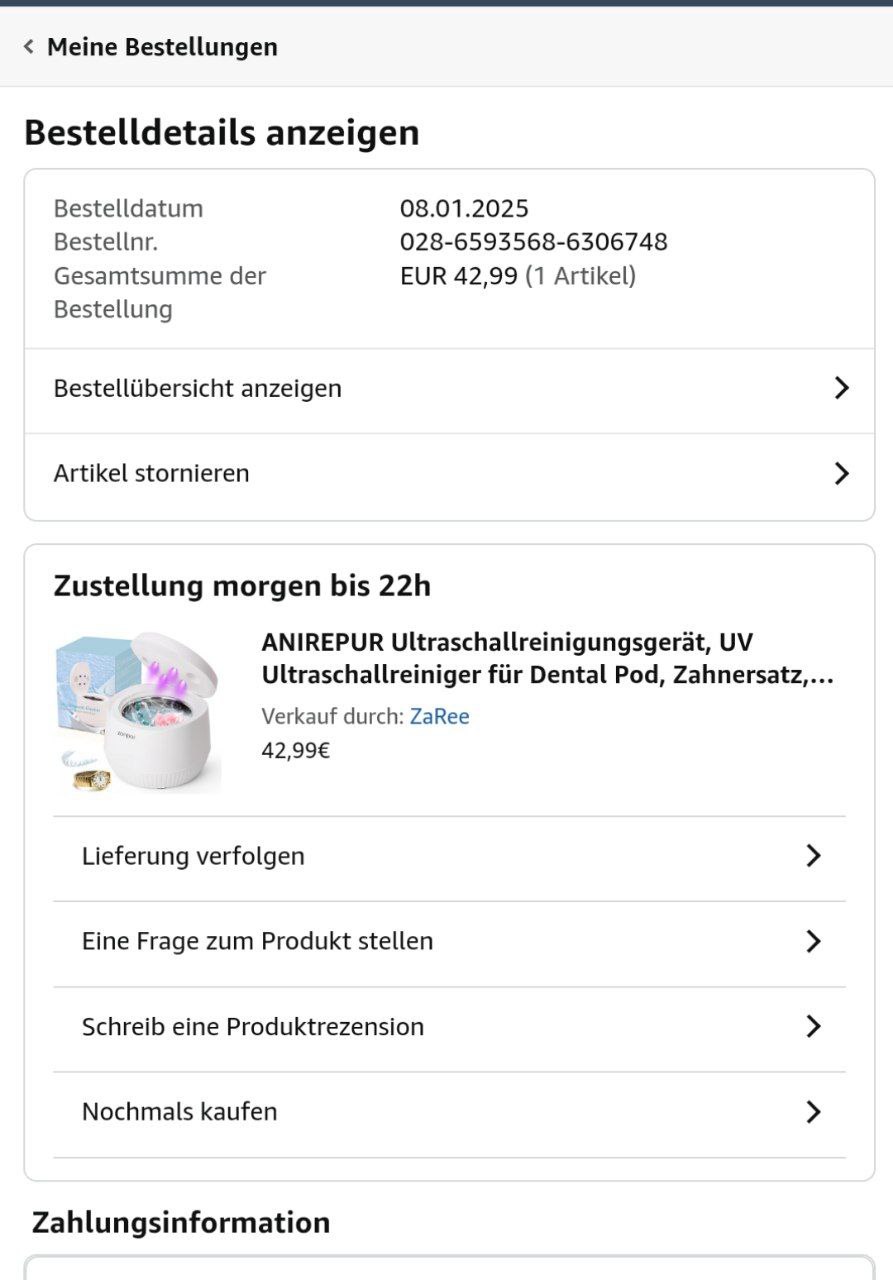The image size is (893, 1280).
Task: Visit seller ZaRee link
Action: 439,716
